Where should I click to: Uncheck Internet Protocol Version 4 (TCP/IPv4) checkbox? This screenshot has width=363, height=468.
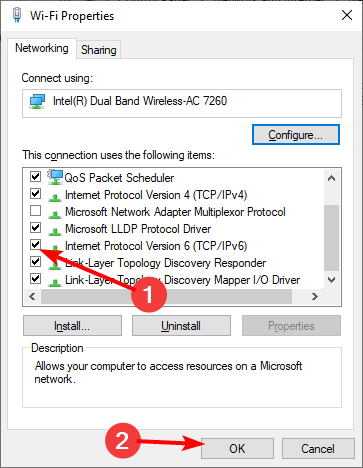(x=35, y=194)
